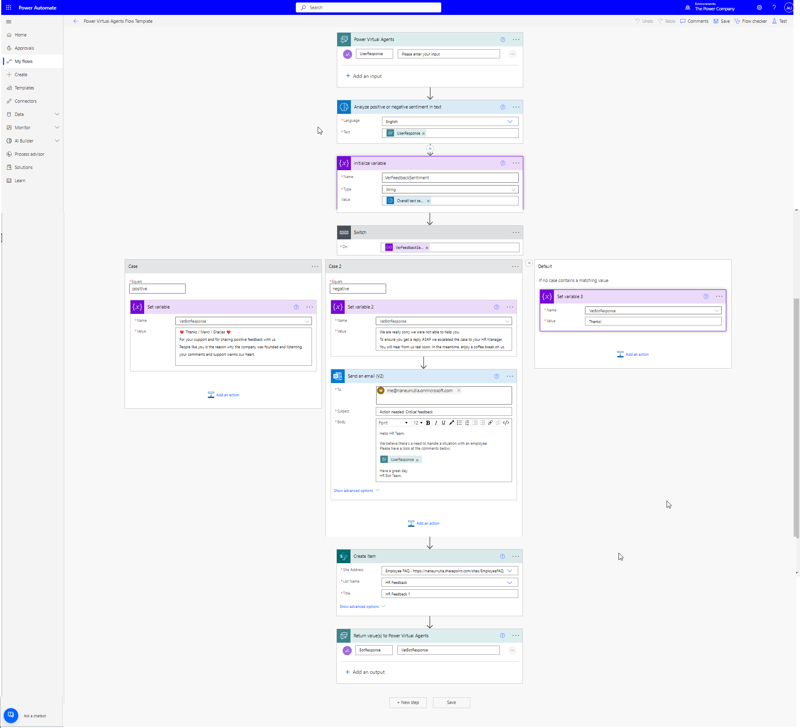
Task: Open the Type dropdown set to String
Action: coord(450,189)
